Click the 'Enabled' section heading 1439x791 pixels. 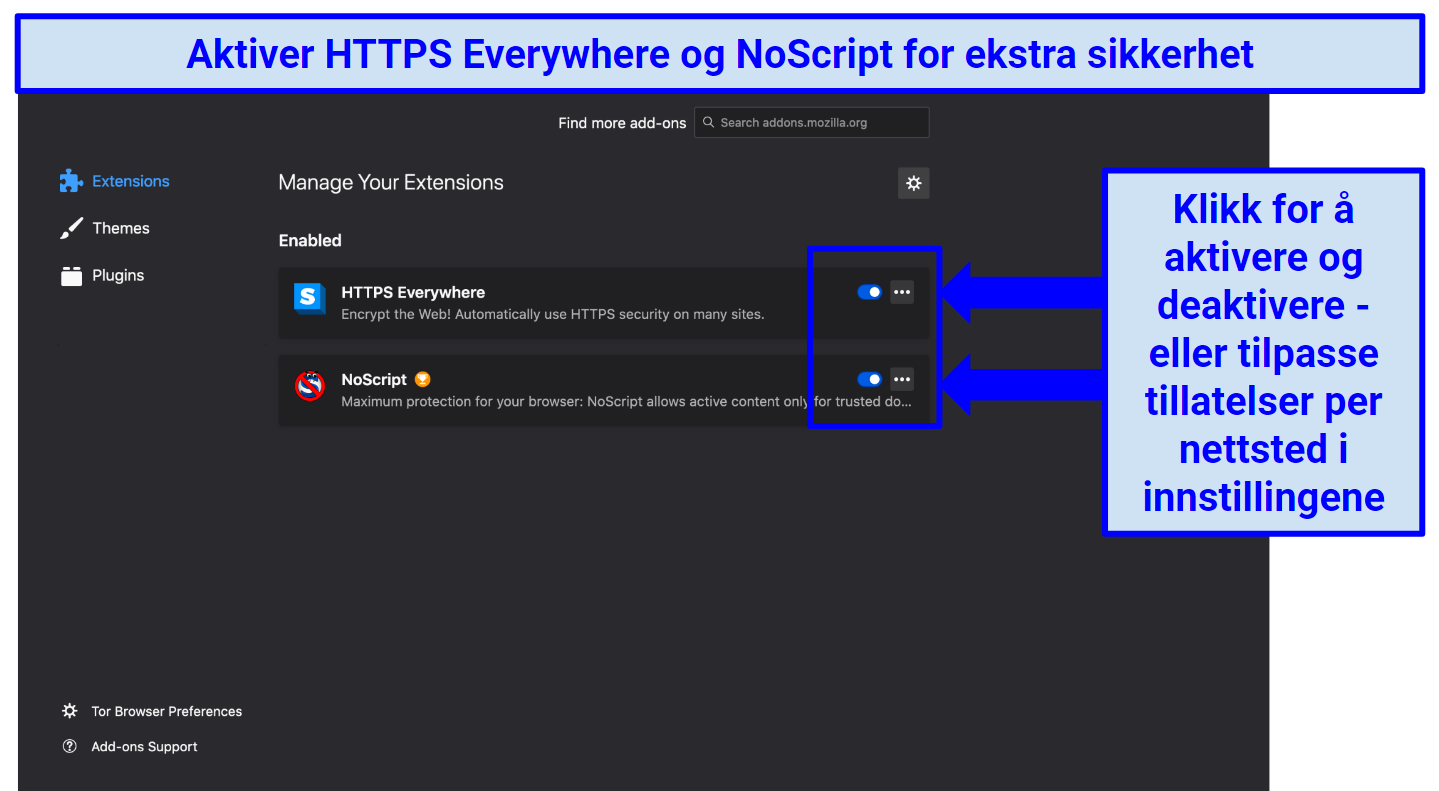point(310,240)
